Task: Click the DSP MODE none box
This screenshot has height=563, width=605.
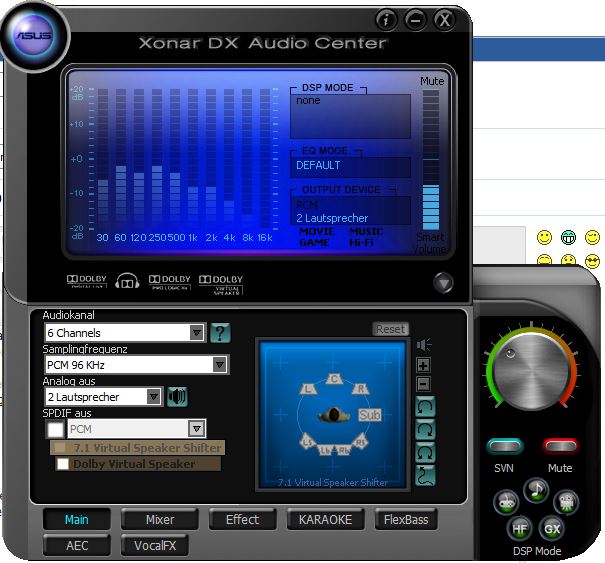Action: [x=350, y=116]
